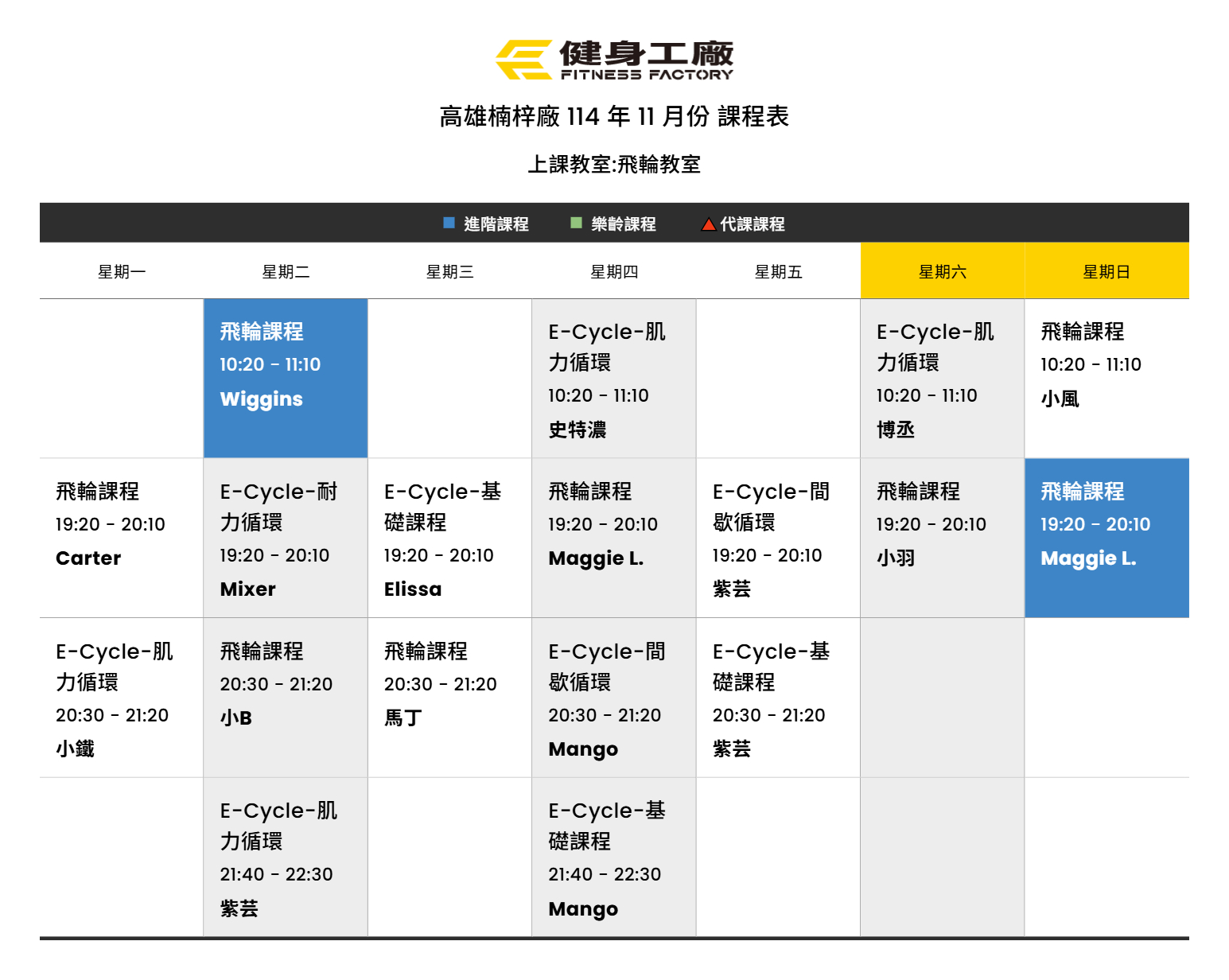Screen dimensions: 1229x980
Task: Click the green 樂齡課程 legend square
Action: click(x=576, y=223)
